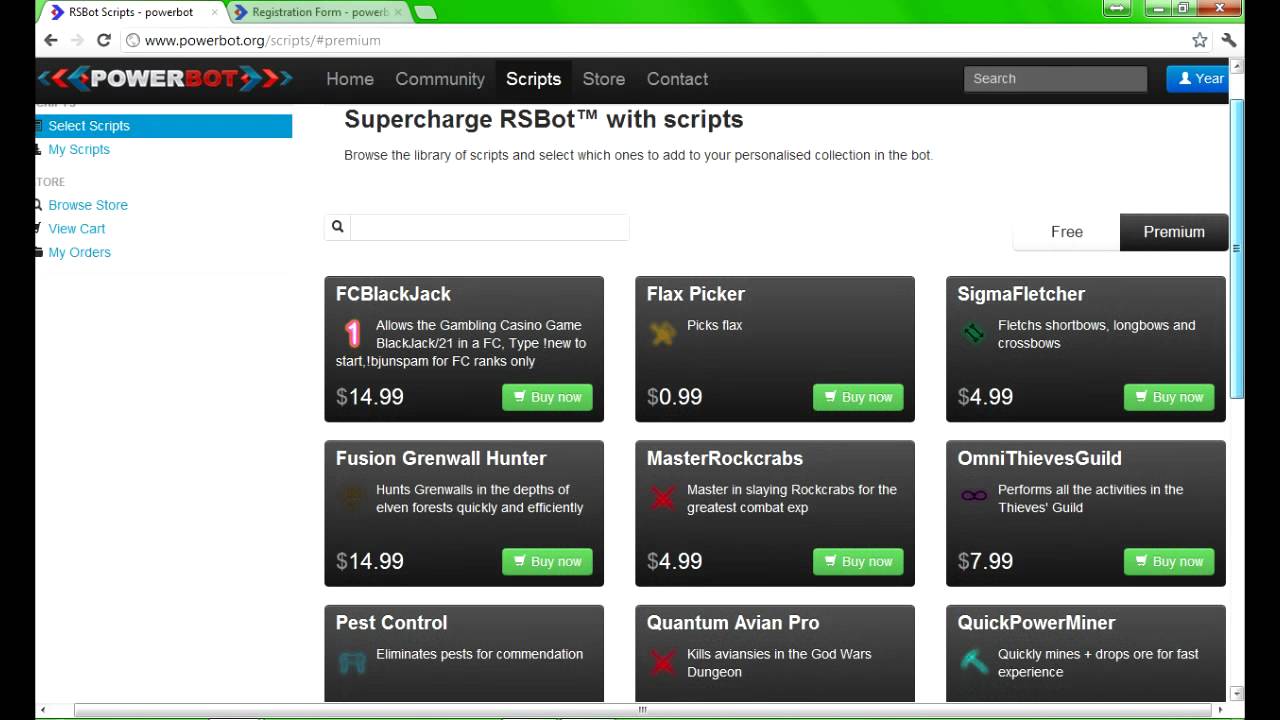Click the Fusion Grenwall Hunter title
The image size is (1280, 720).
coord(441,459)
